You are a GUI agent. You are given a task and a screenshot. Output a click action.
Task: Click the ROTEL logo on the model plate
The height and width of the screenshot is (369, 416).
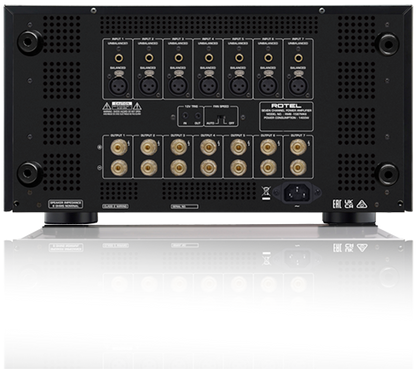click(x=286, y=106)
